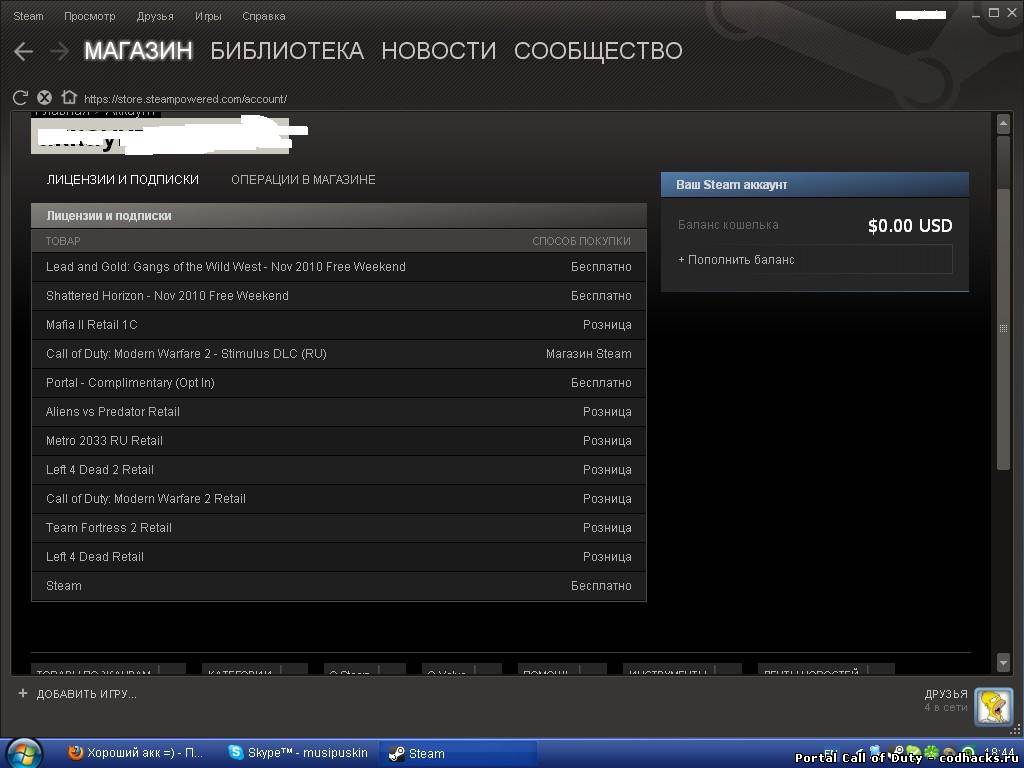1024x768 pixels.
Task: Click the Баланс кошелька label
Action: (728, 225)
